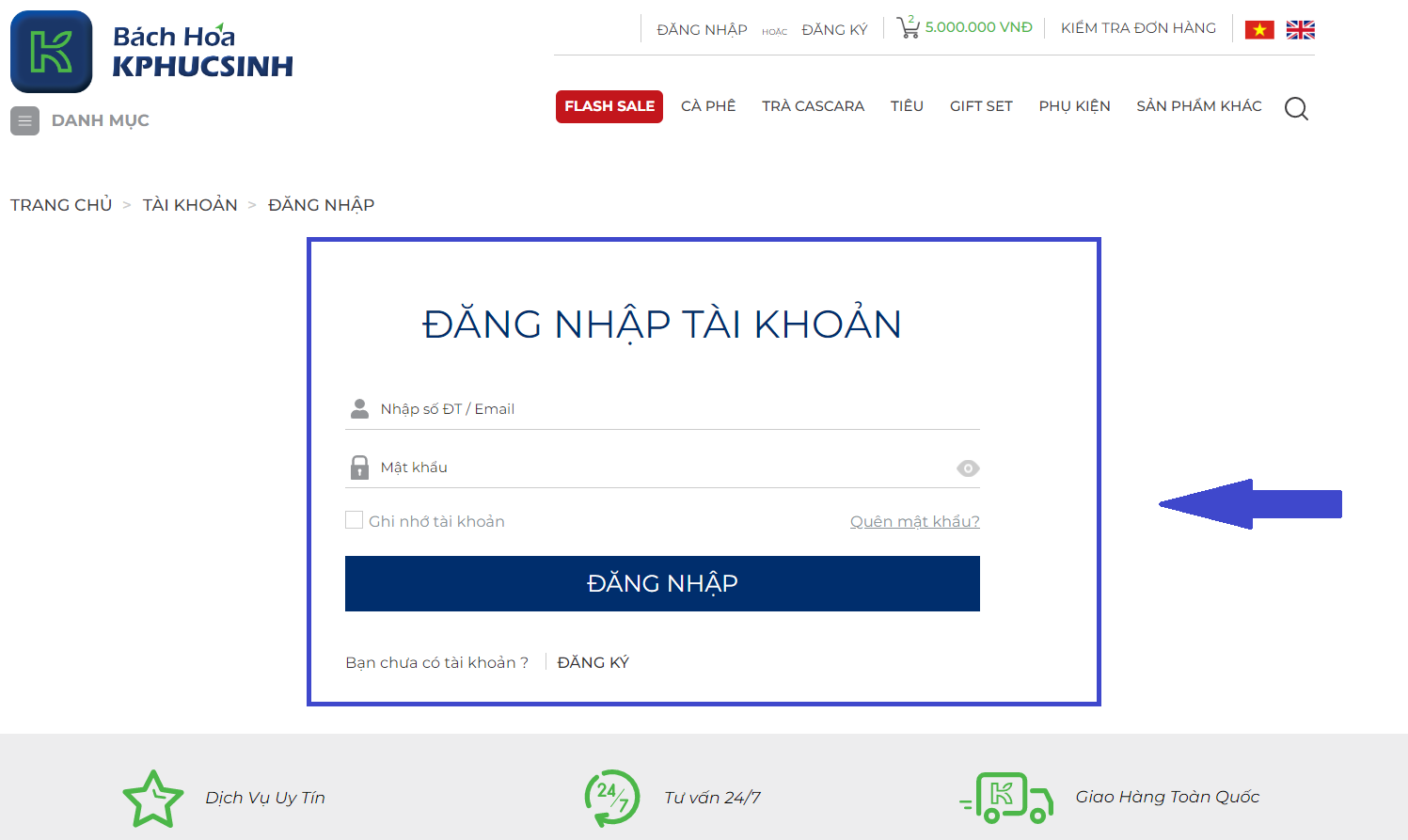Open the FLASH SALE page
The height and width of the screenshot is (840, 1408).
click(x=609, y=106)
